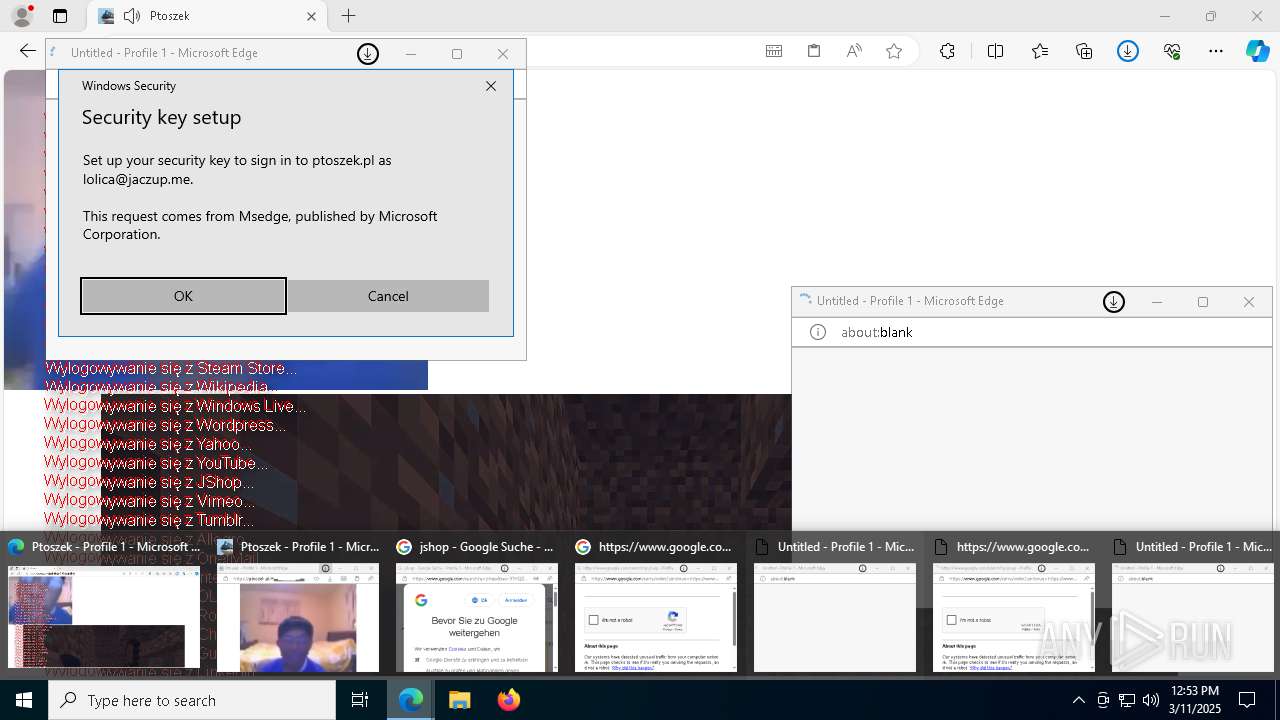Open the volume speaker icon in tray
Image resolution: width=1280 pixels, height=720 pixels.
[1151, 700]
